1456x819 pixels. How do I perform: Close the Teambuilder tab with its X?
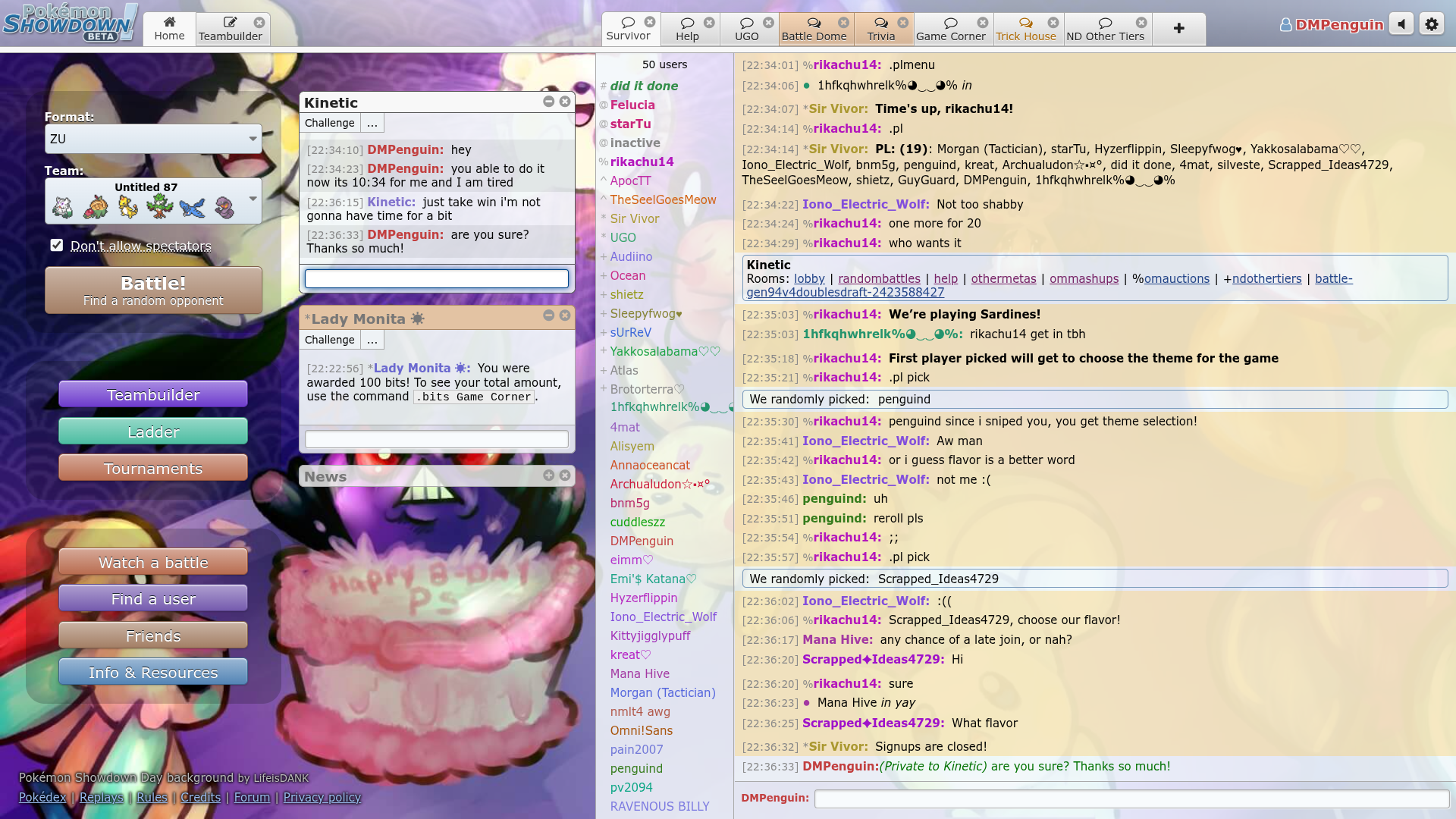pos(259,23)
